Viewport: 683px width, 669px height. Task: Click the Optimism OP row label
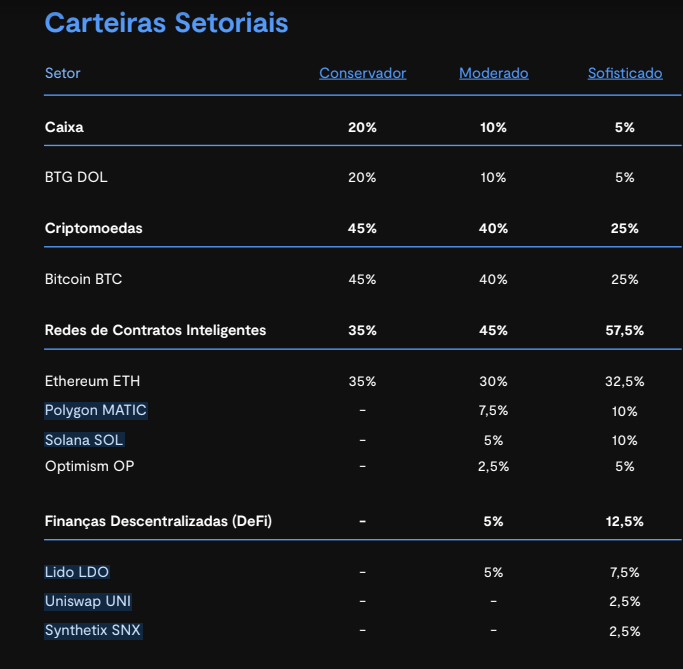click(89, 466)
